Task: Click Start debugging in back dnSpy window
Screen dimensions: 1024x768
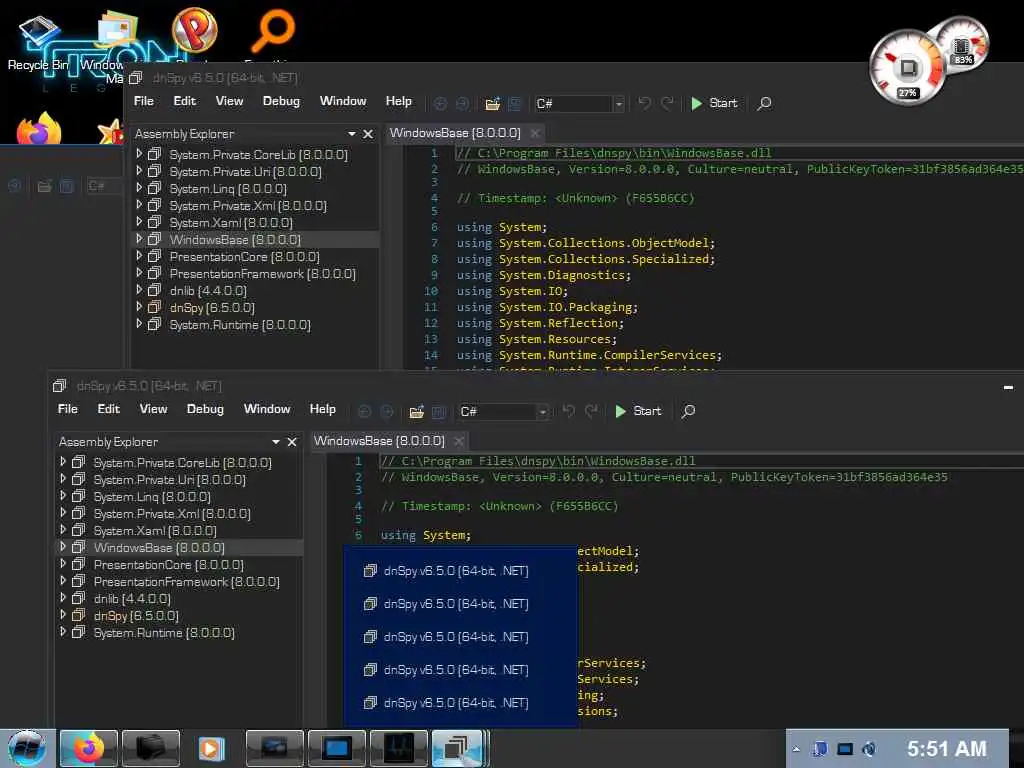Action: (x=714, y=103)
